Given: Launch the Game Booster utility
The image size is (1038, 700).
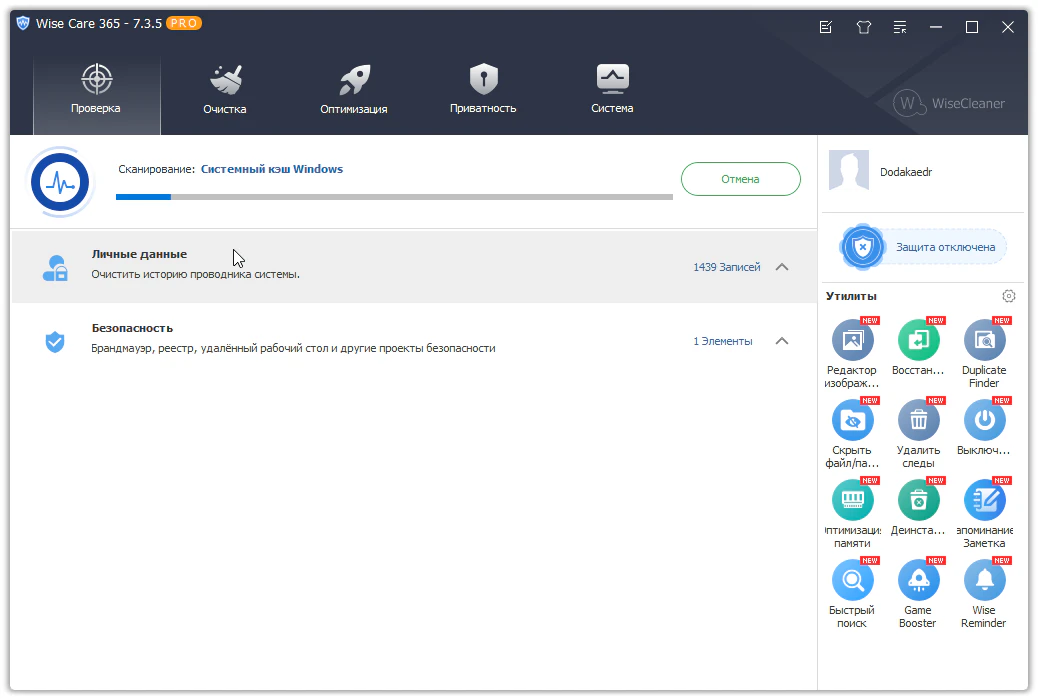Looking at the screenshot, I should click(918, 581).
